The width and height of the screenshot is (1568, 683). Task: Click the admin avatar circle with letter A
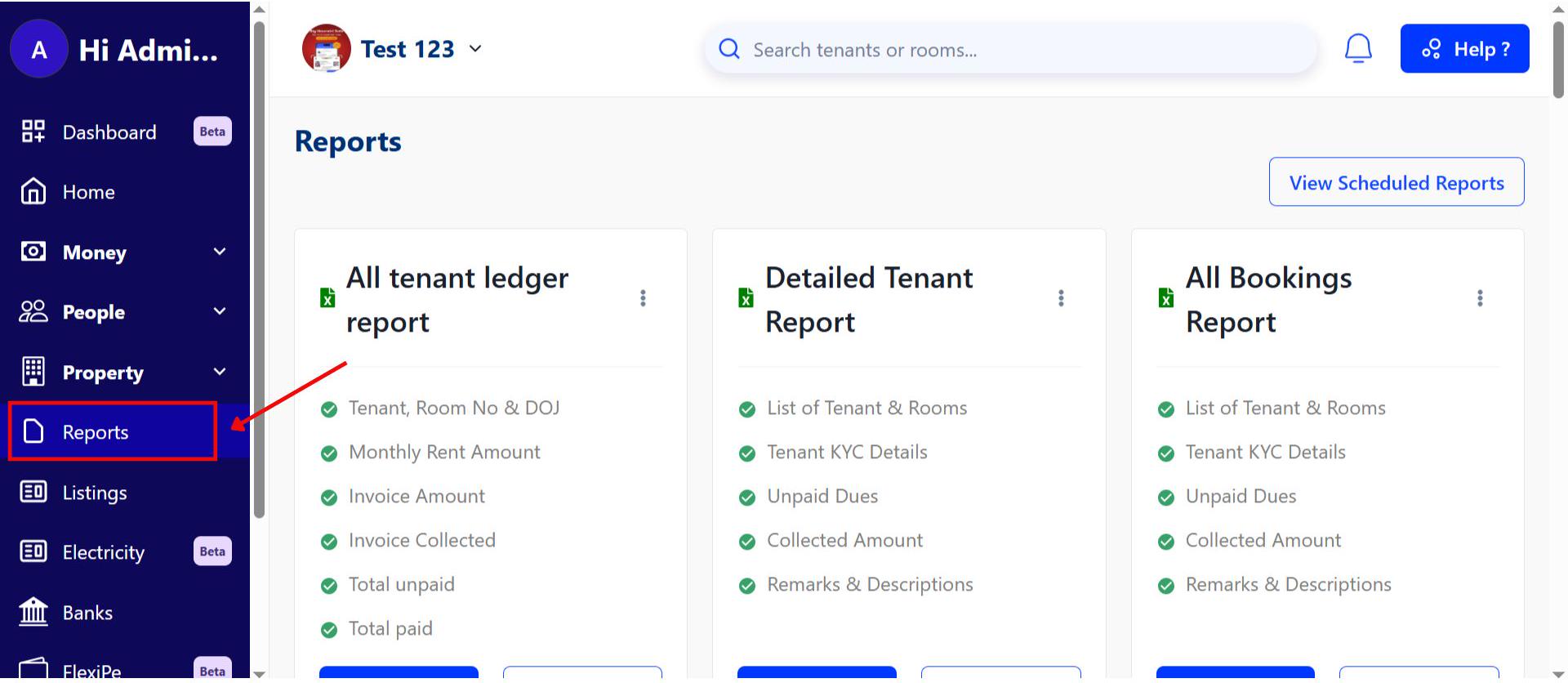pyautogui.click(x=38, y=50)
